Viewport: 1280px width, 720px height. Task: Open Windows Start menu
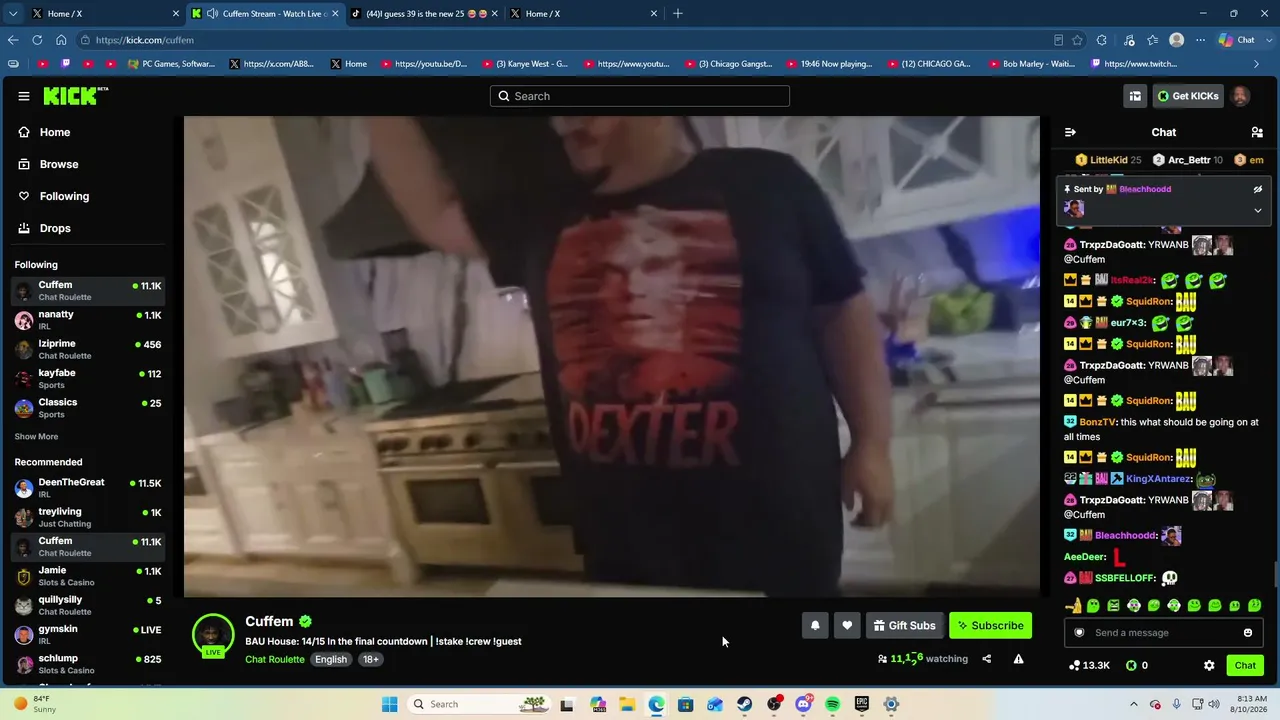pyautogui.click(x=390, y=704)
